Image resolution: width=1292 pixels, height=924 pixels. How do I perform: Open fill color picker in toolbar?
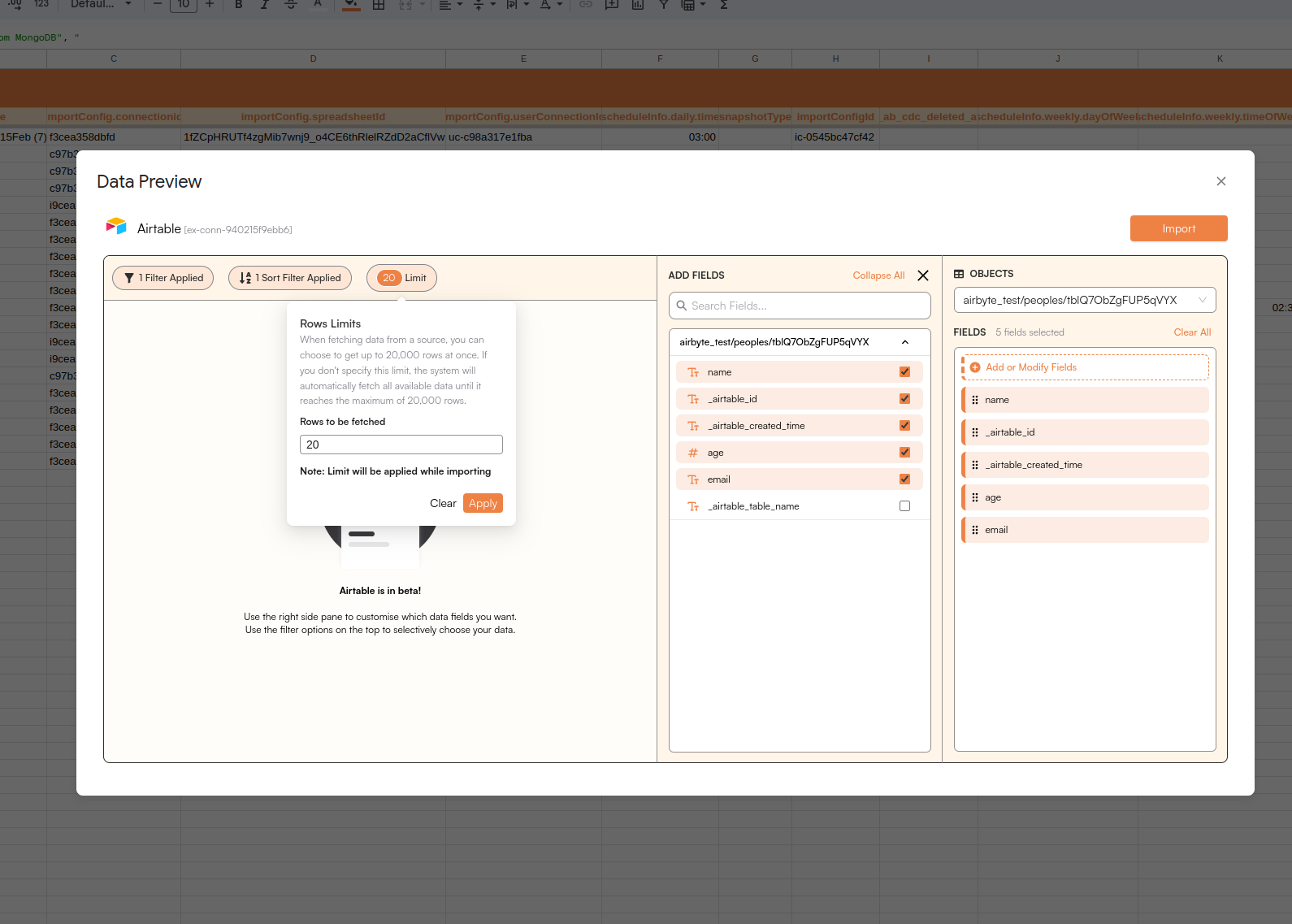(350, 4)
